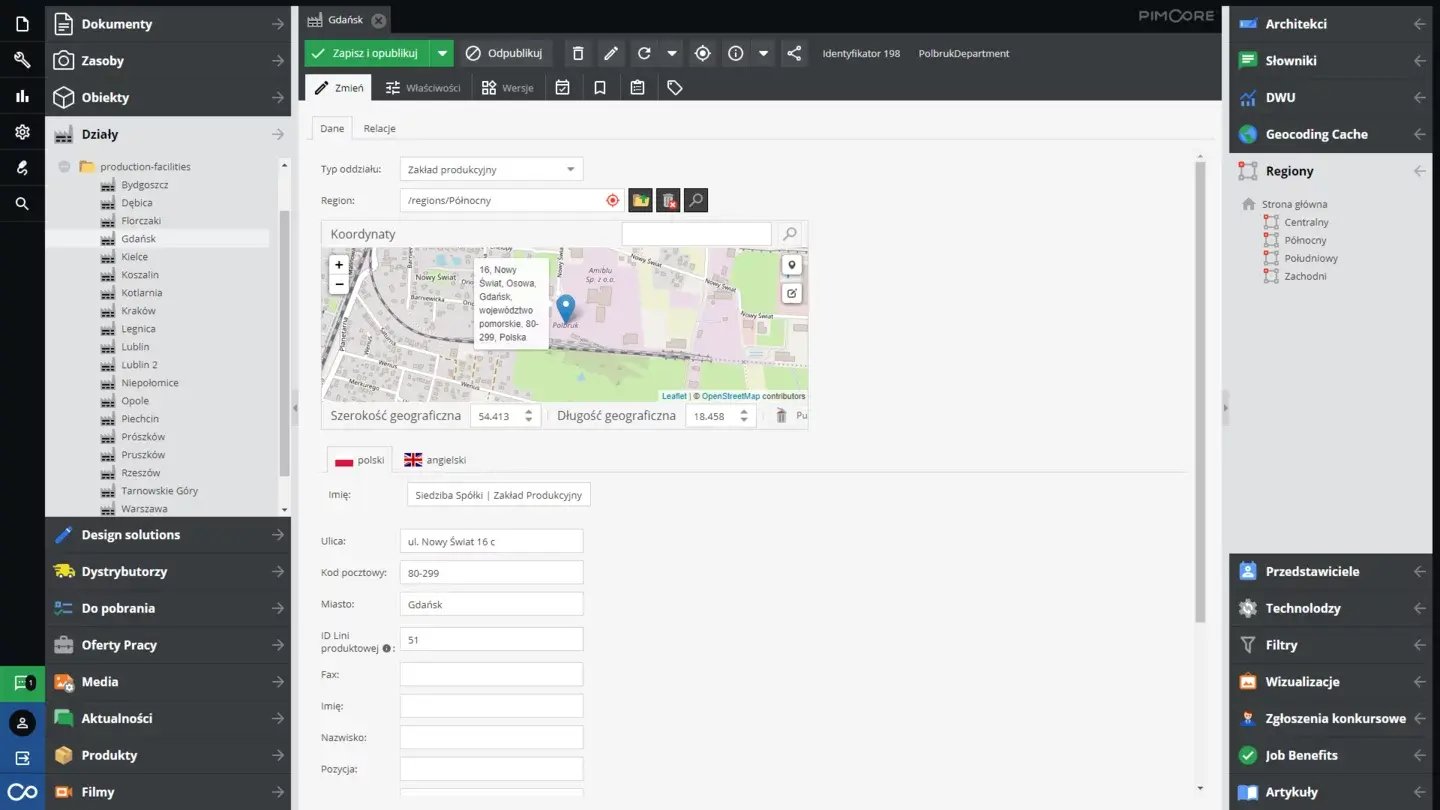Select the angielski language tab

click(435, 460)
